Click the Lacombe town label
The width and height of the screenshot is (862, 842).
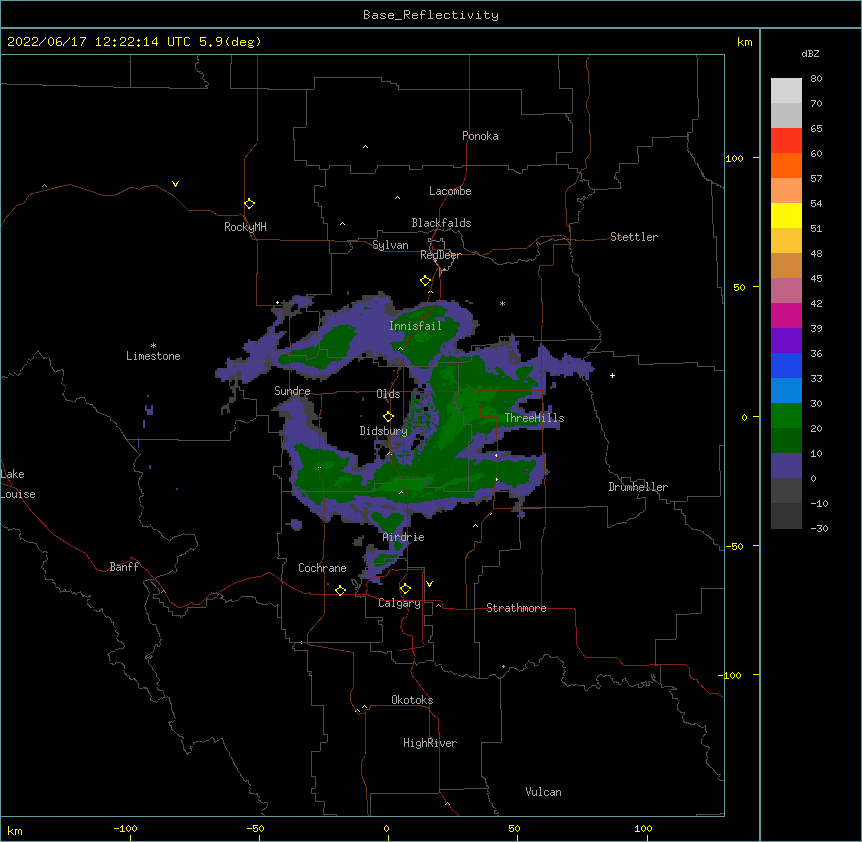(450, 191)
